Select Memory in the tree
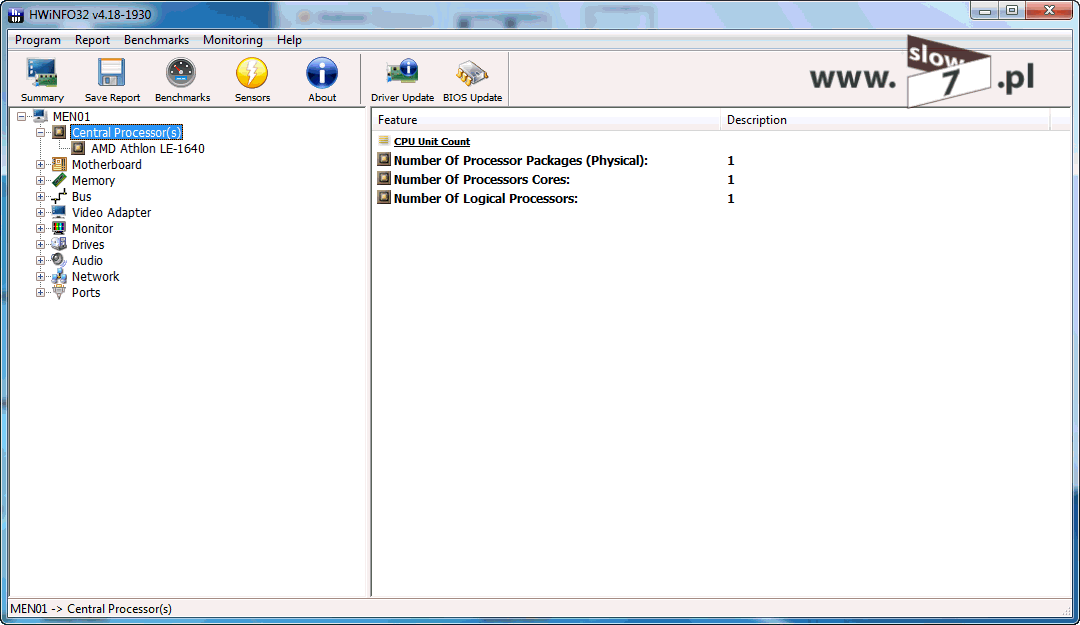 94,181
